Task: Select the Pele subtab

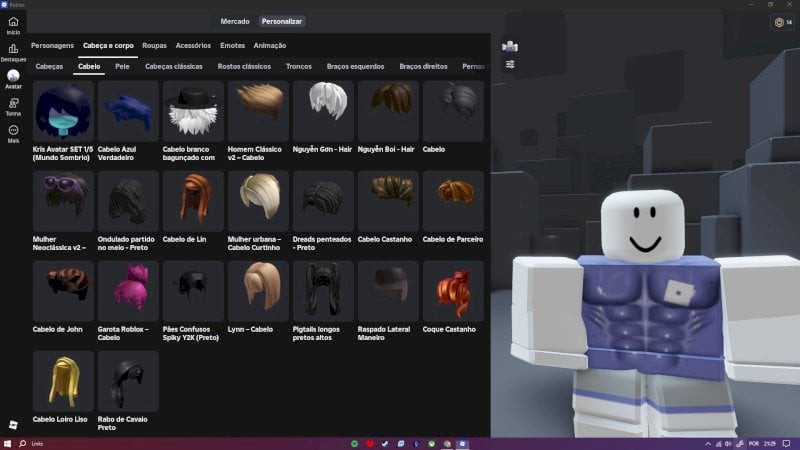Action: tap(122, 66)
